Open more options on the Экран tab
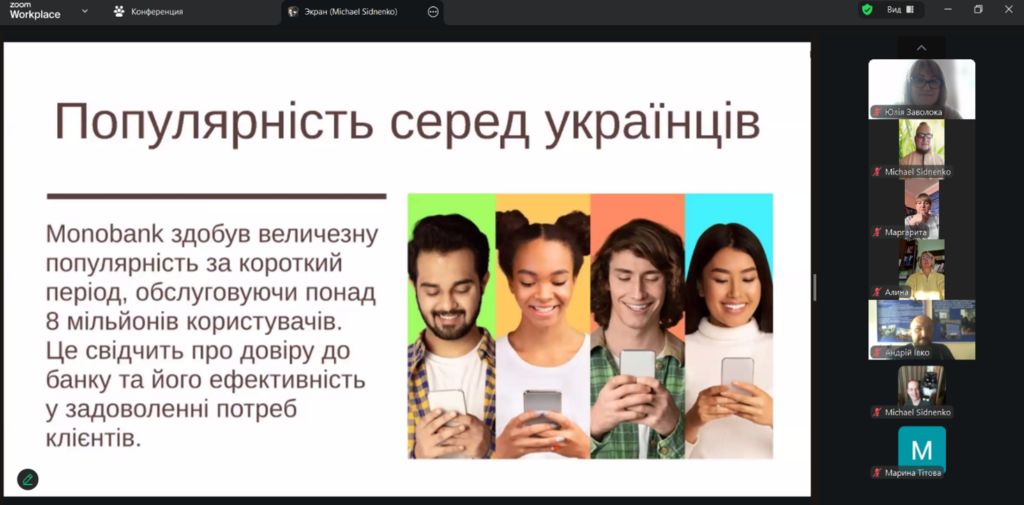 tap(432, 12)
